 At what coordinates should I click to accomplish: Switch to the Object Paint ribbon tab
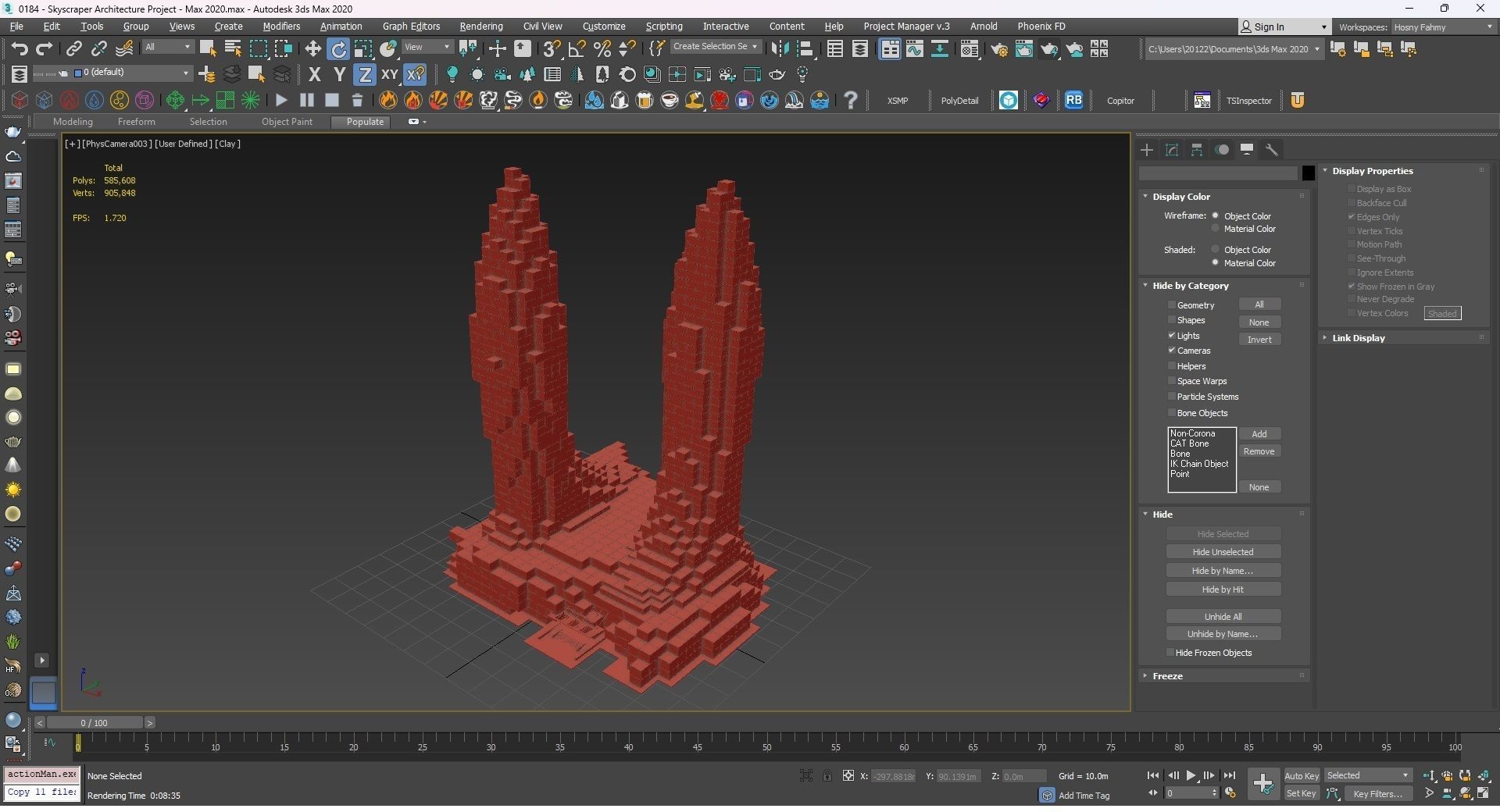tap(287, 122)
